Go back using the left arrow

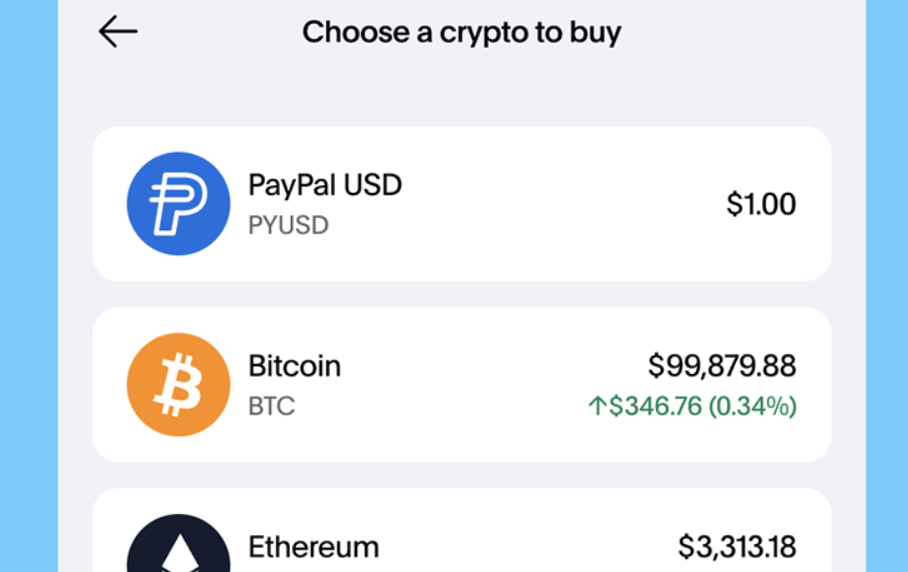coord(117,33)
